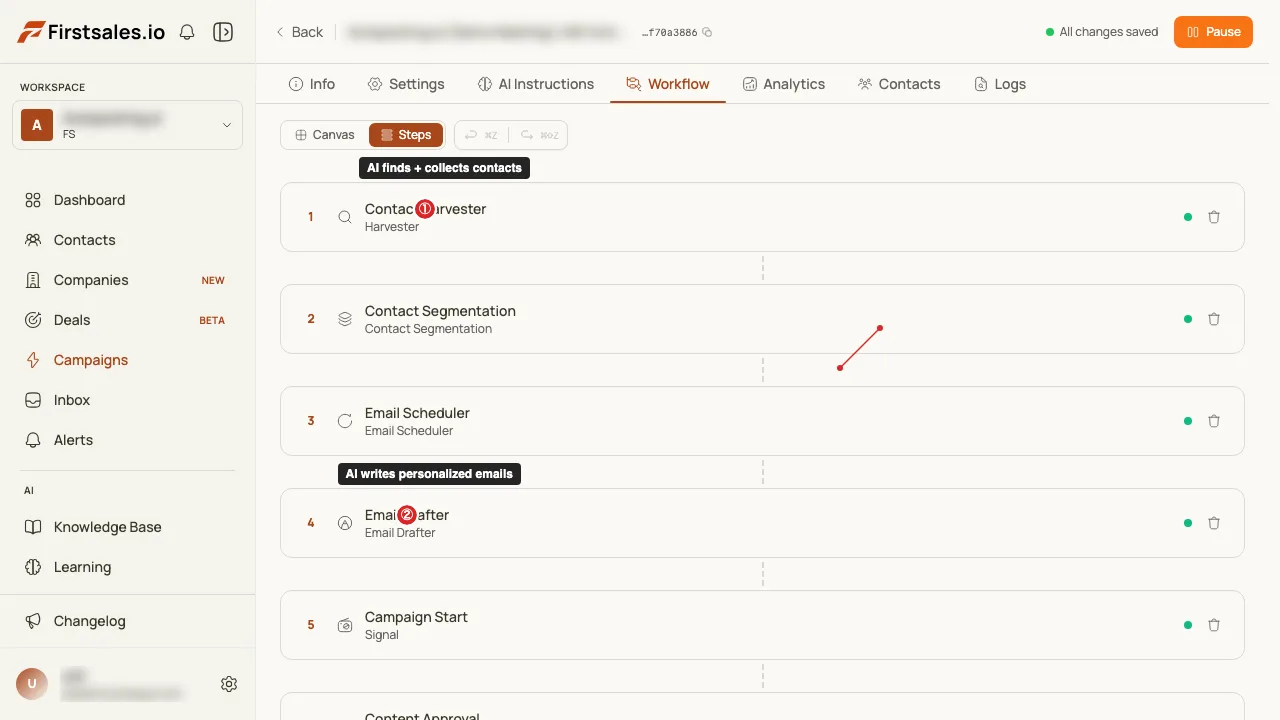Click the Email Scheduler clock icon

coord(345,421)
